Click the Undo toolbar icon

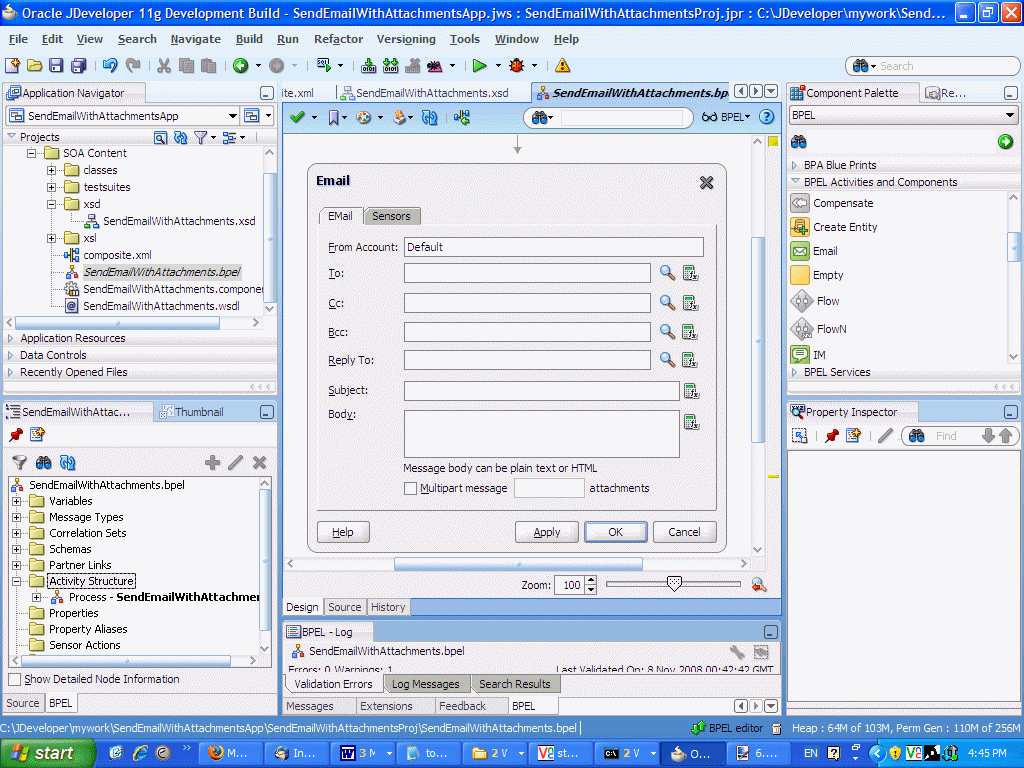[x=110, y=65]
